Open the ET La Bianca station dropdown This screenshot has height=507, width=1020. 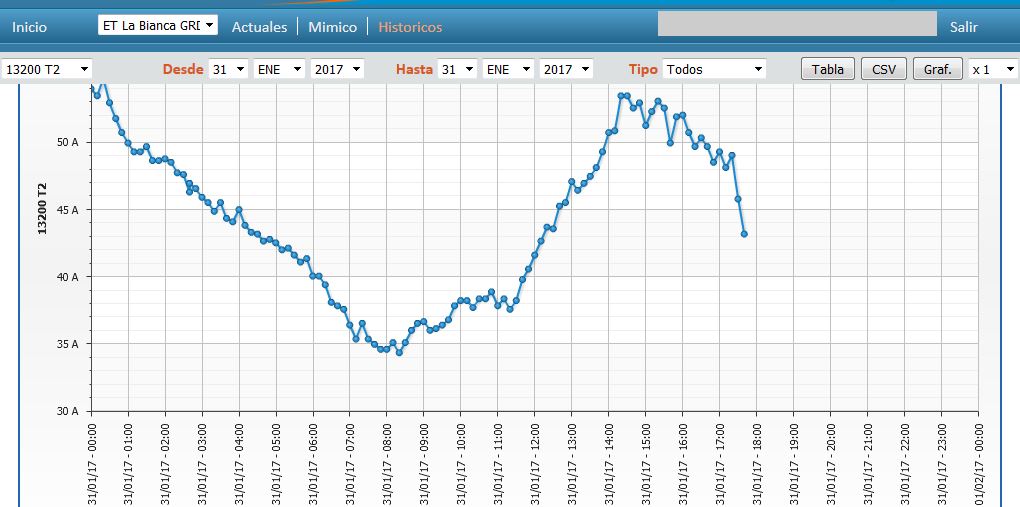coord(158,25)
